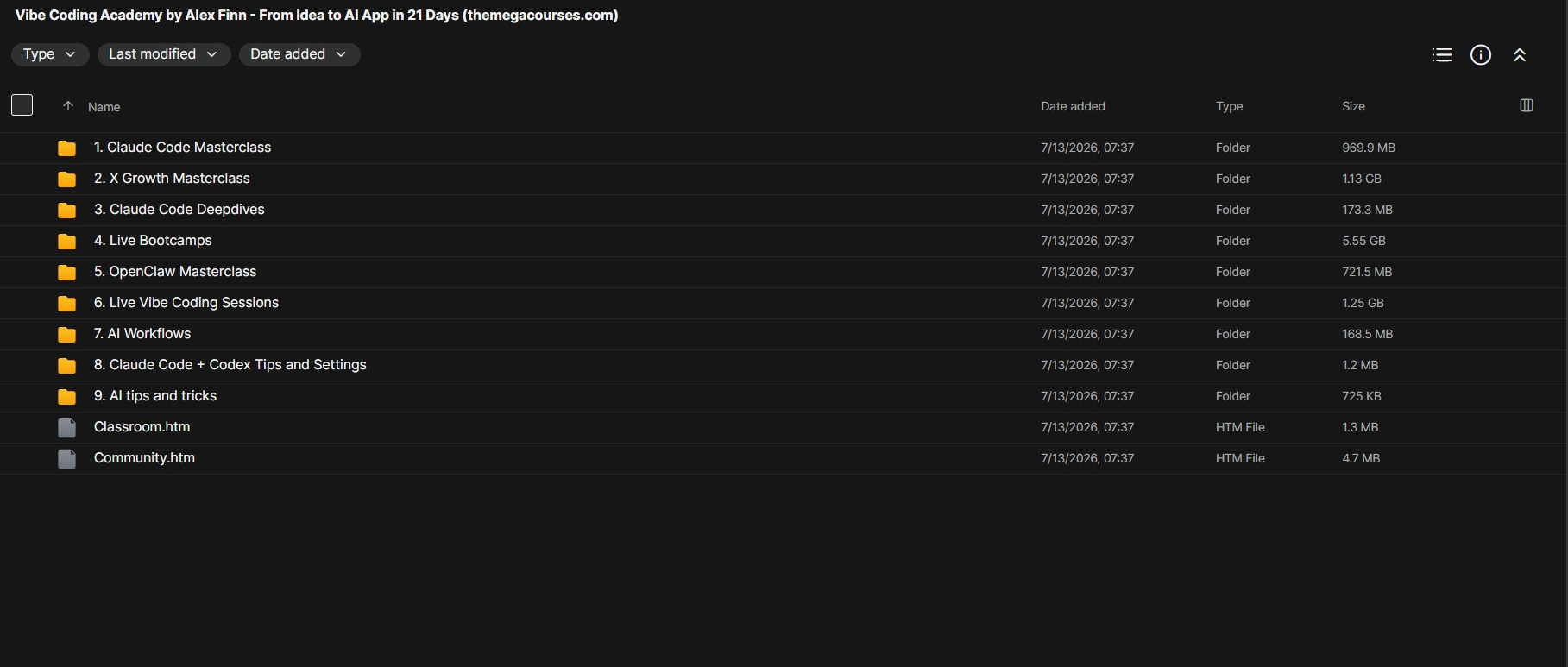The height and width of the screenshot is (667, 1568).
Task: Click the folder icon for Live Bootcamps
Action: point(66,242)
